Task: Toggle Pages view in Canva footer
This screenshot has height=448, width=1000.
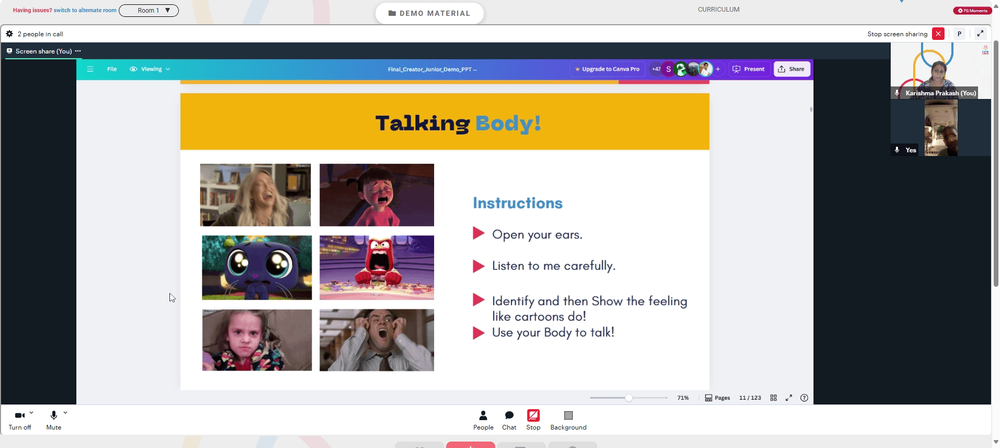Action: 717,398
